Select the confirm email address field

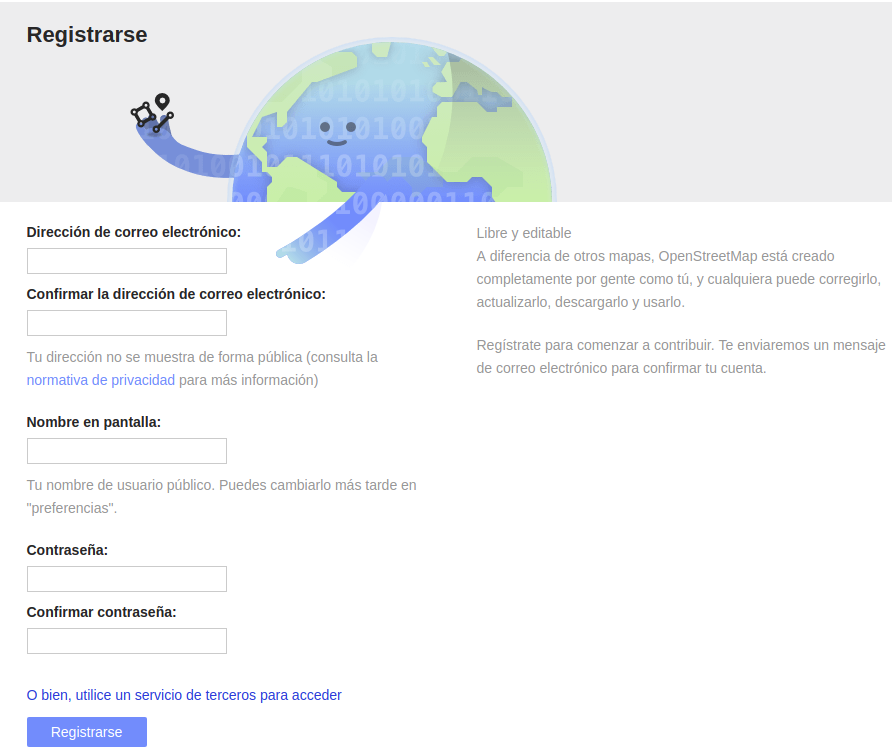coord(127,323)
